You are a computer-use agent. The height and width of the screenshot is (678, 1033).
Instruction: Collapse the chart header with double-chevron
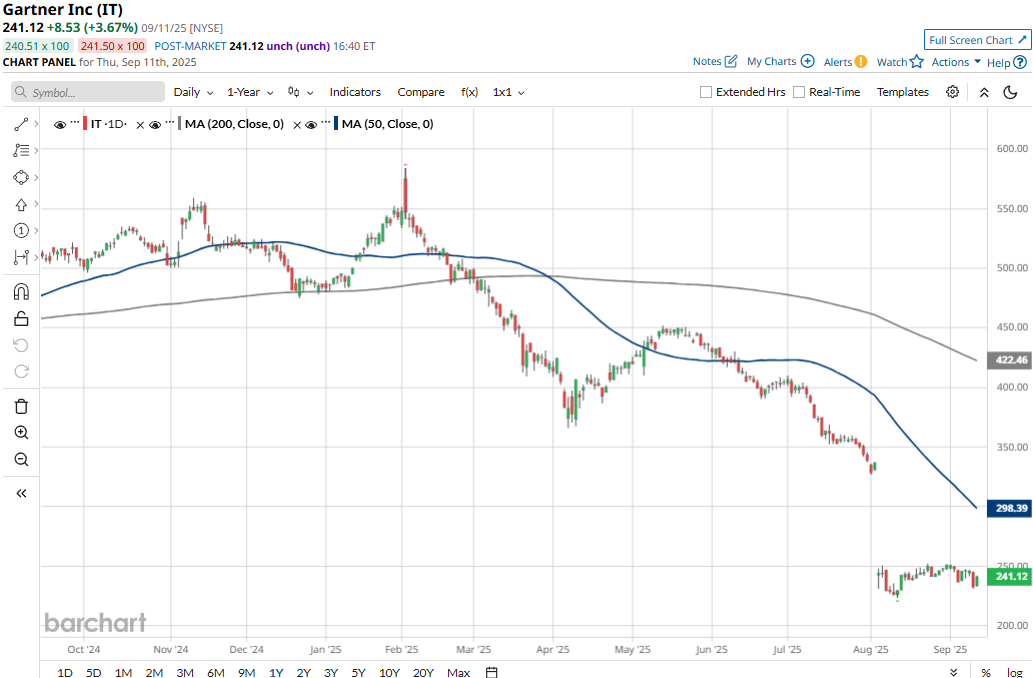coord(984,92)
